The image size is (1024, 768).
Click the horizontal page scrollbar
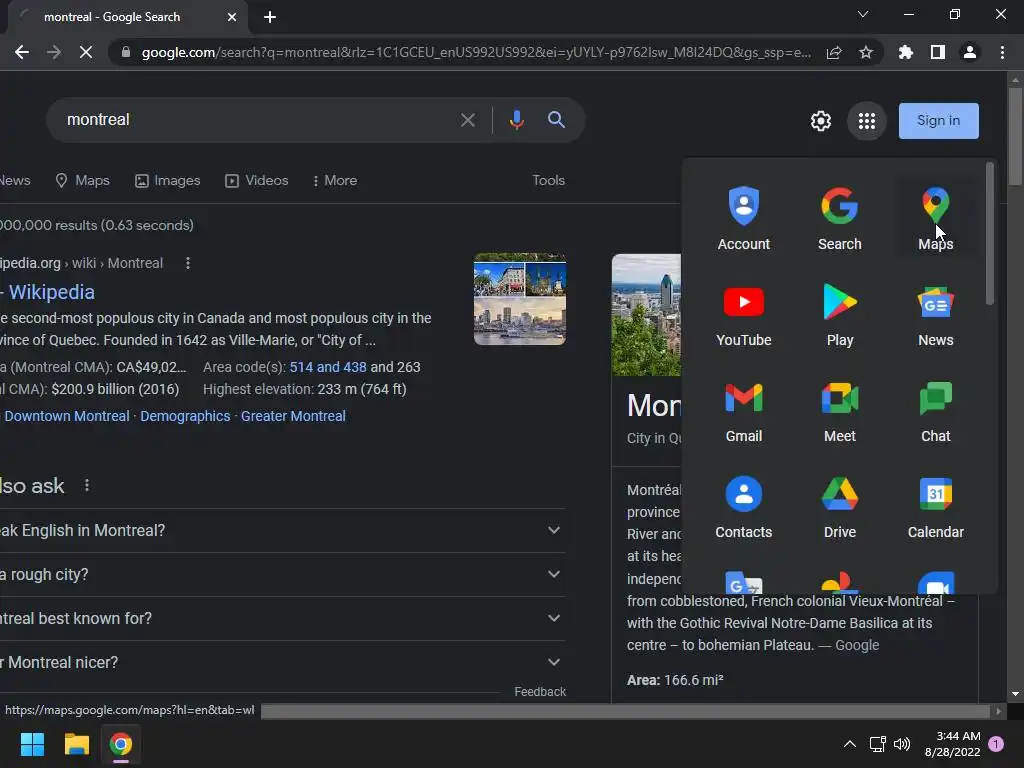pos(625,711)
